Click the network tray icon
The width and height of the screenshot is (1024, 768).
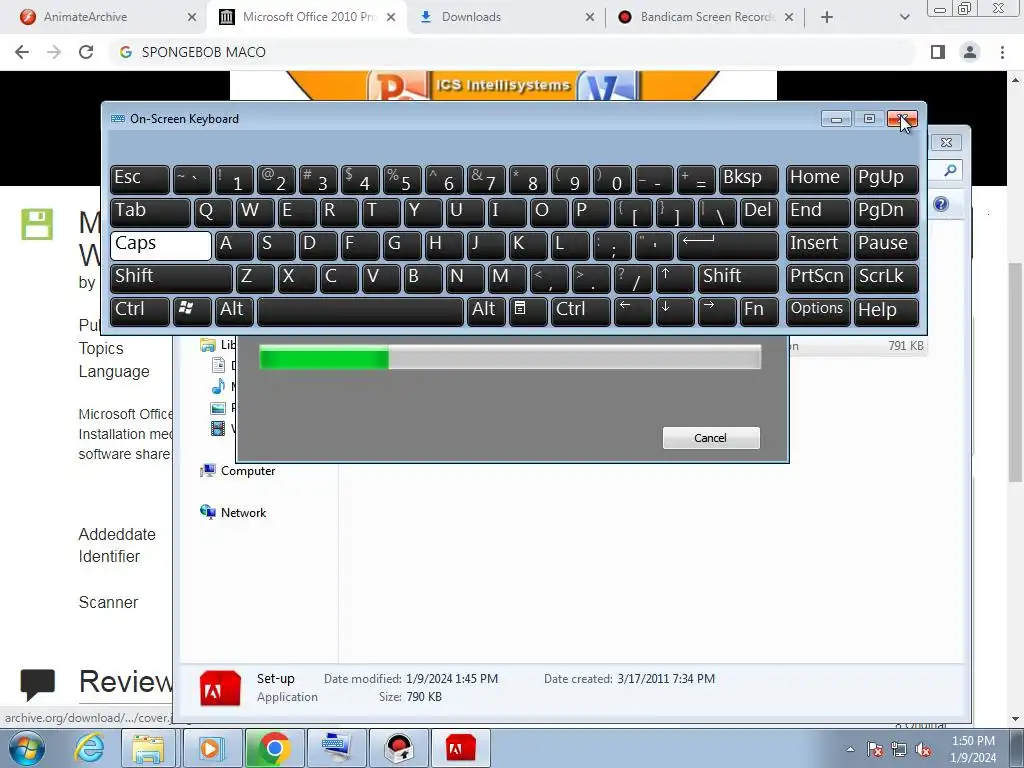tap(899, 750)
